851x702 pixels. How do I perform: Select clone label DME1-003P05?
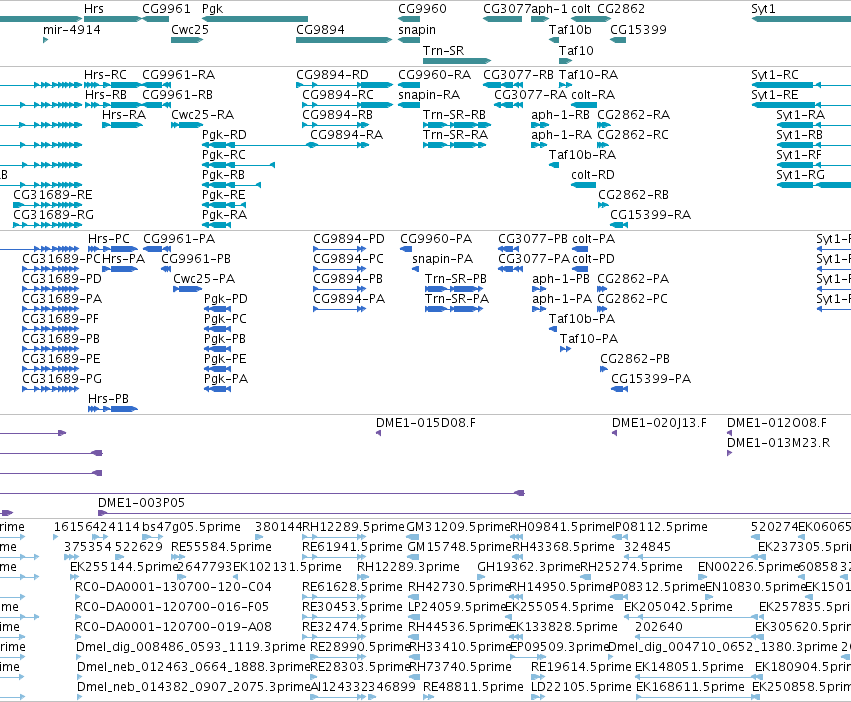(x=141, y=503)
